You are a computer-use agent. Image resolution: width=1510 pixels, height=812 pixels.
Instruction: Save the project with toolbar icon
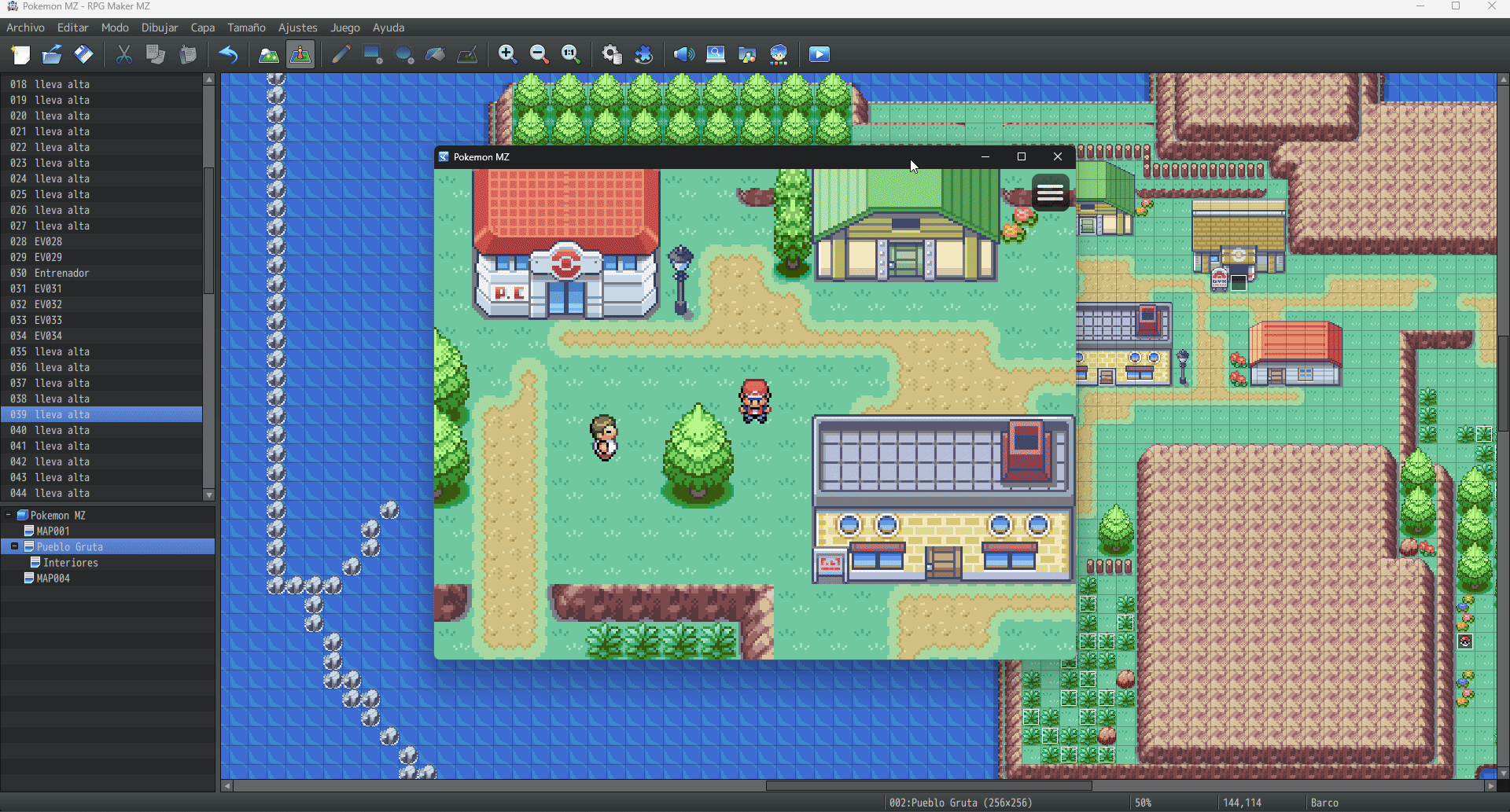tap(83, 54)
